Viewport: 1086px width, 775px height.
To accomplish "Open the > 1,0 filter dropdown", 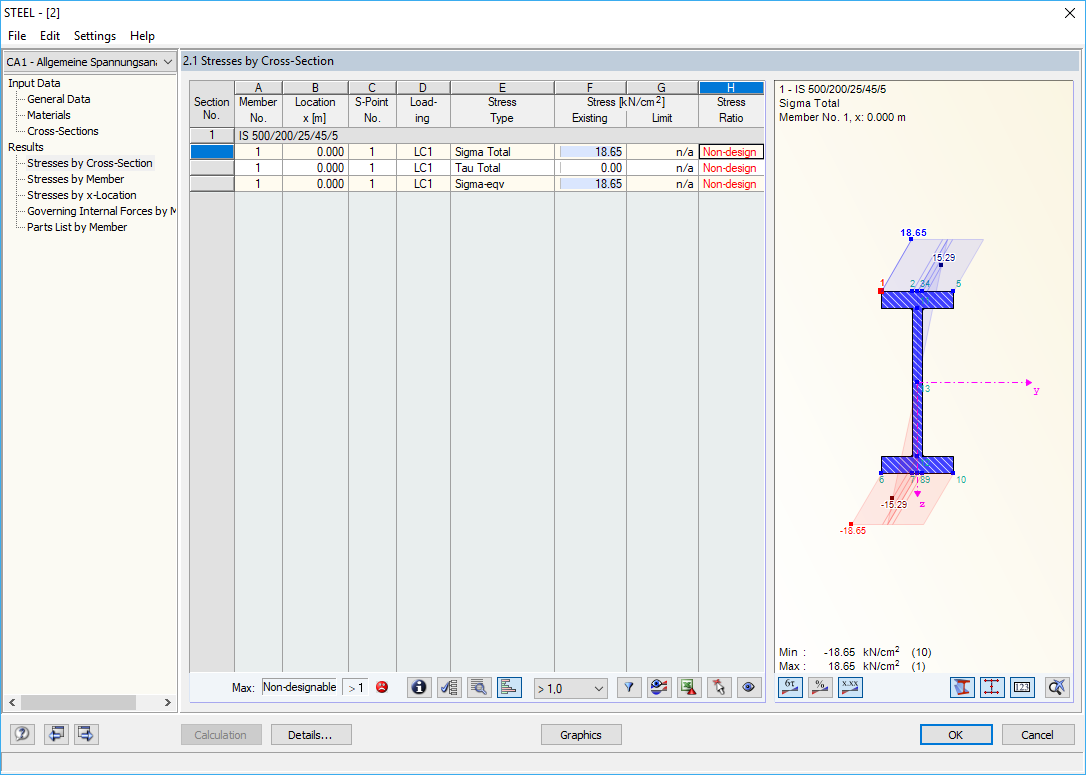I will [570, 687].
